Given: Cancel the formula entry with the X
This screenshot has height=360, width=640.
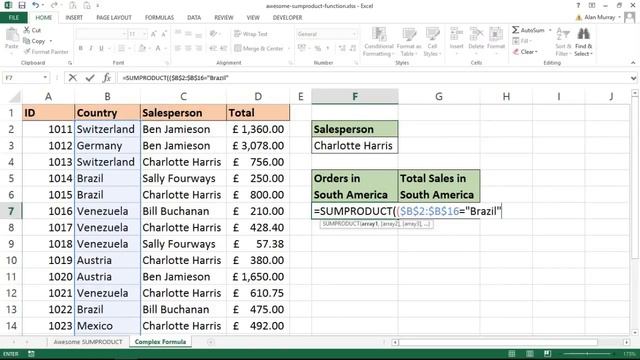Looking at the screenshot, I should [x=73, y=78].
